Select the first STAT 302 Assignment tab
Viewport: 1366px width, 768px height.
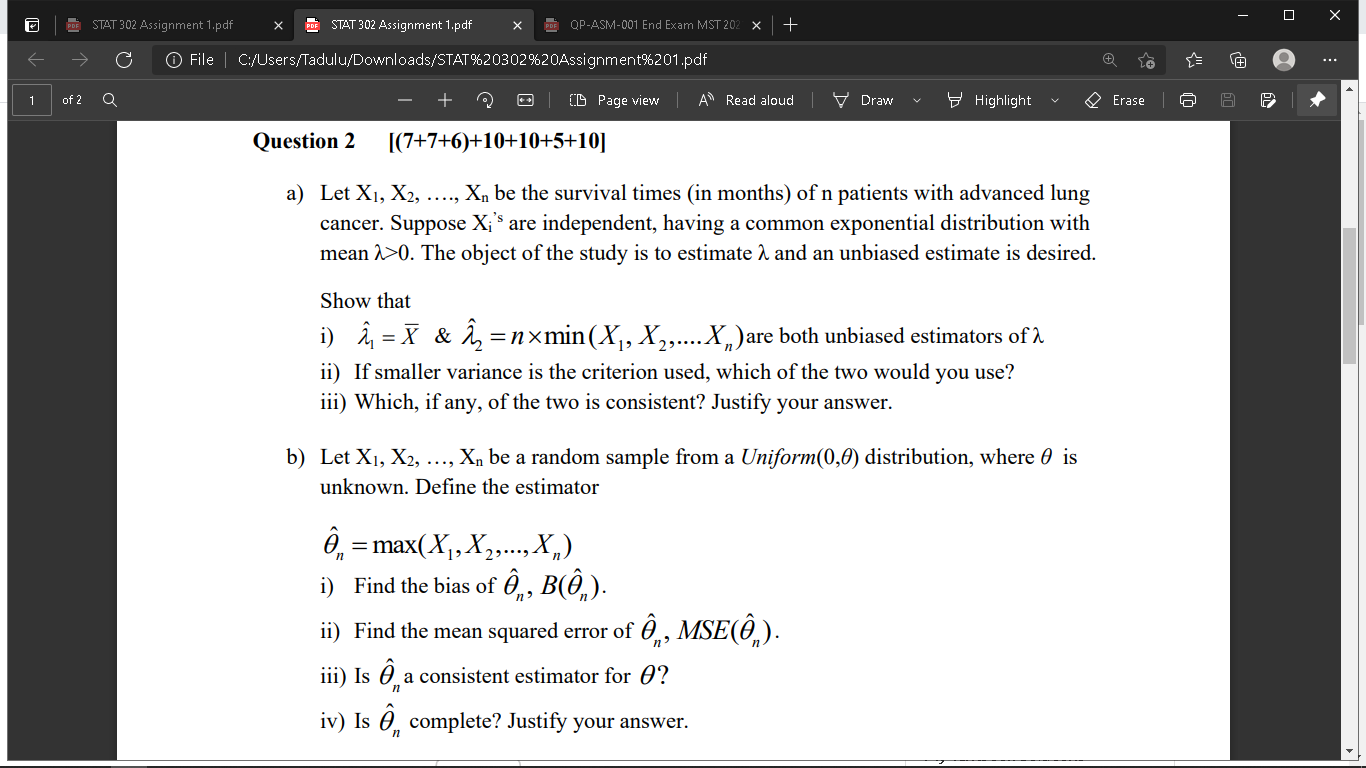pyautogui.click(x=160, y=25)
